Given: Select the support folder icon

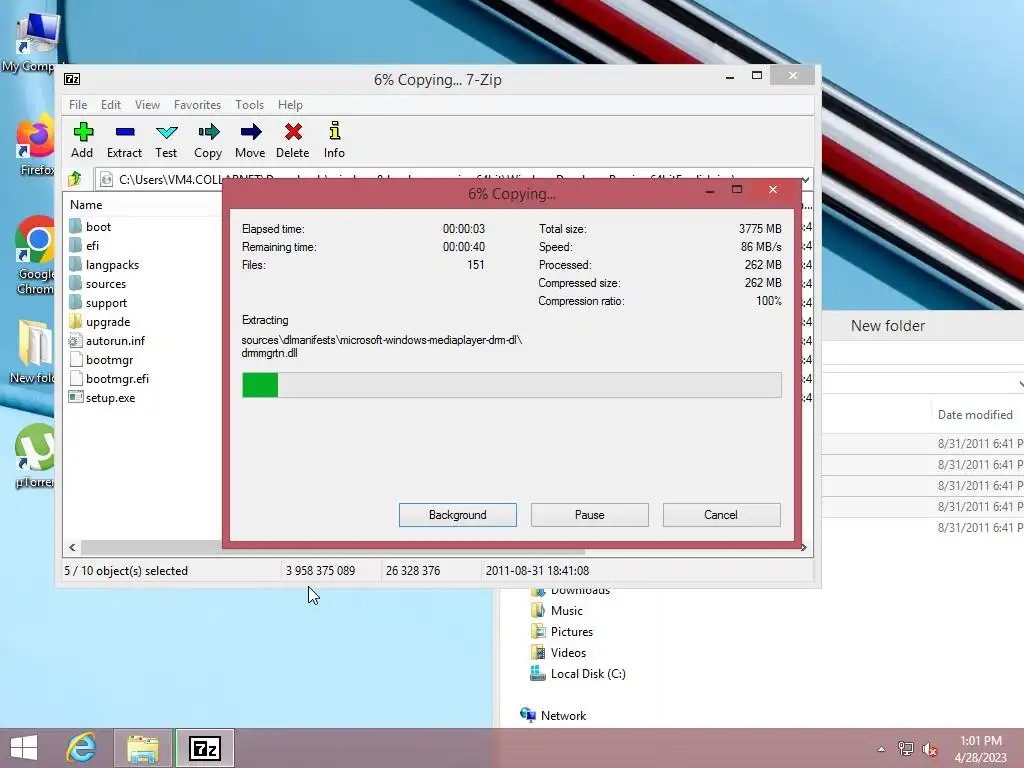Looking at the screenshot, I should click(75, 302).
